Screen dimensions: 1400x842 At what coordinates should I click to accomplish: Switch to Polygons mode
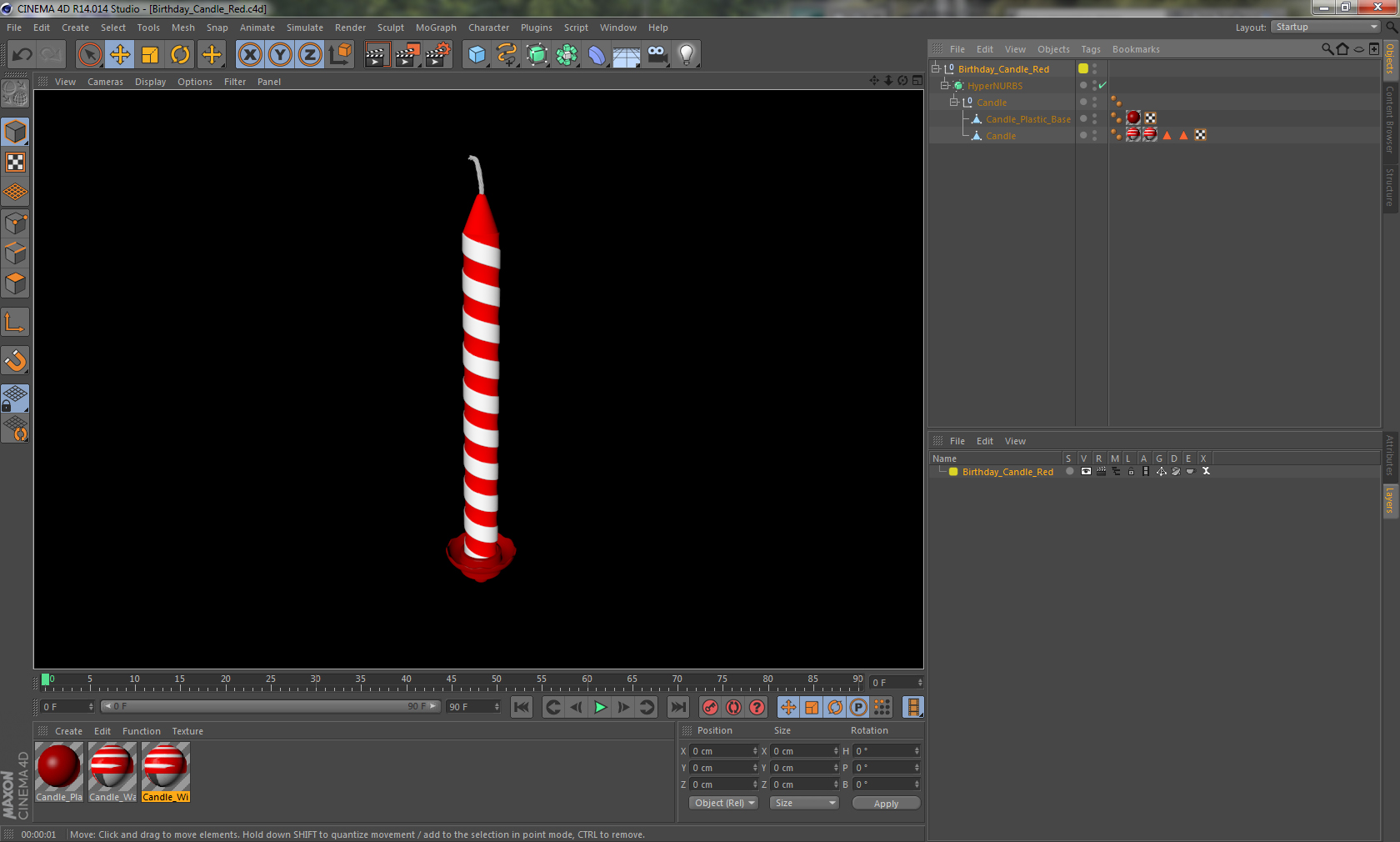click(15, 283)
